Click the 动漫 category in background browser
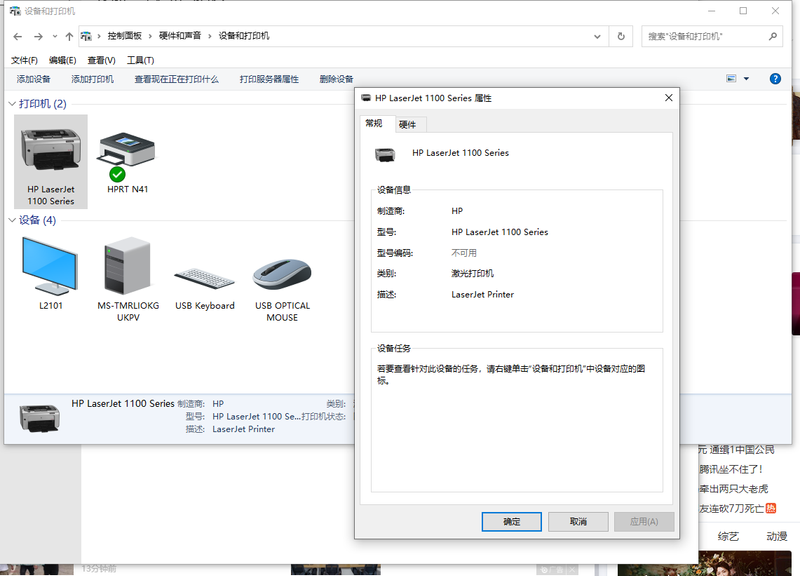 click(x=777, y=536)
